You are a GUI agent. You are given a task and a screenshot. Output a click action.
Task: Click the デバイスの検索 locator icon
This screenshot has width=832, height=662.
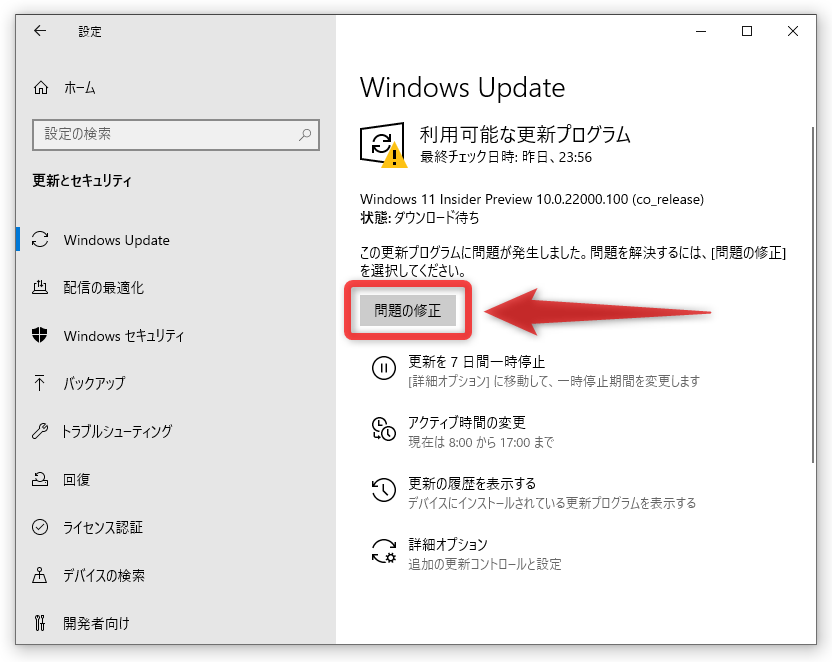coord(40,575)
